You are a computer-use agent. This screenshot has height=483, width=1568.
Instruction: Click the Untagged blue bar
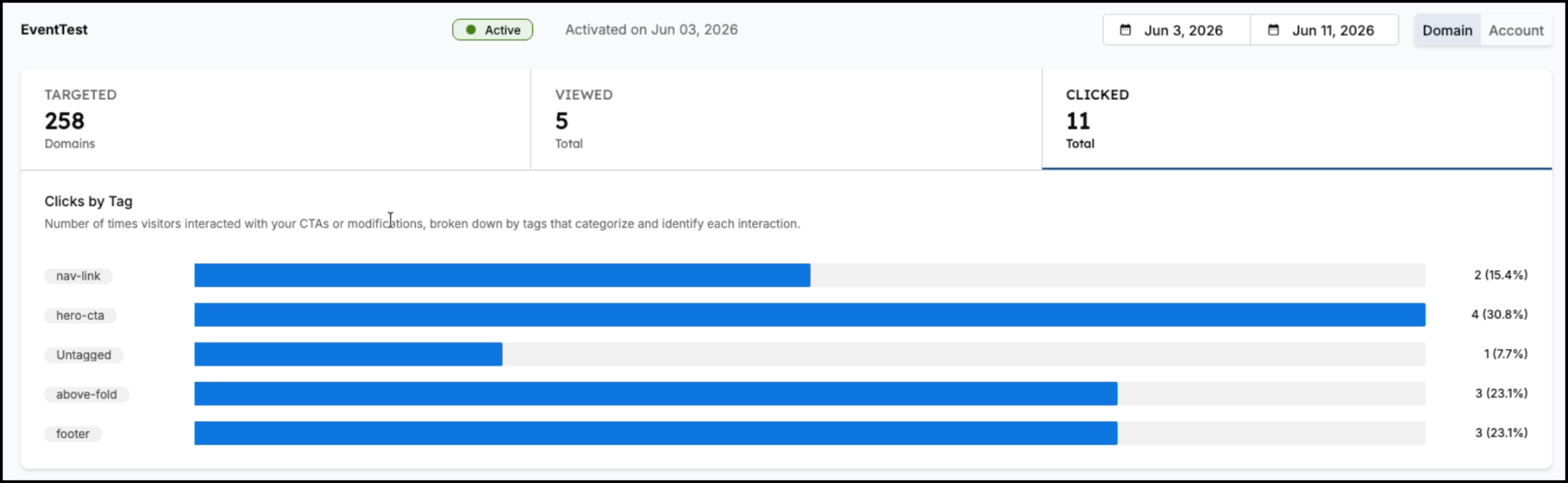348,354
